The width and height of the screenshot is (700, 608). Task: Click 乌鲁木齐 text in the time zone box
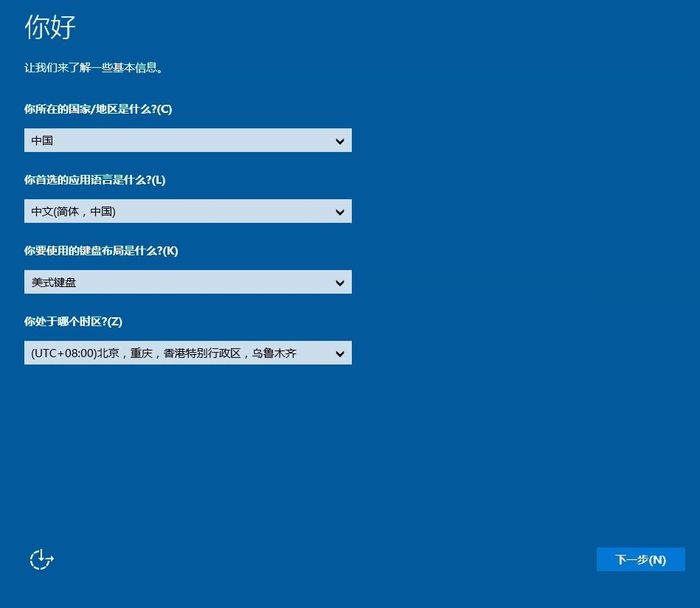(x=274, y=353)
